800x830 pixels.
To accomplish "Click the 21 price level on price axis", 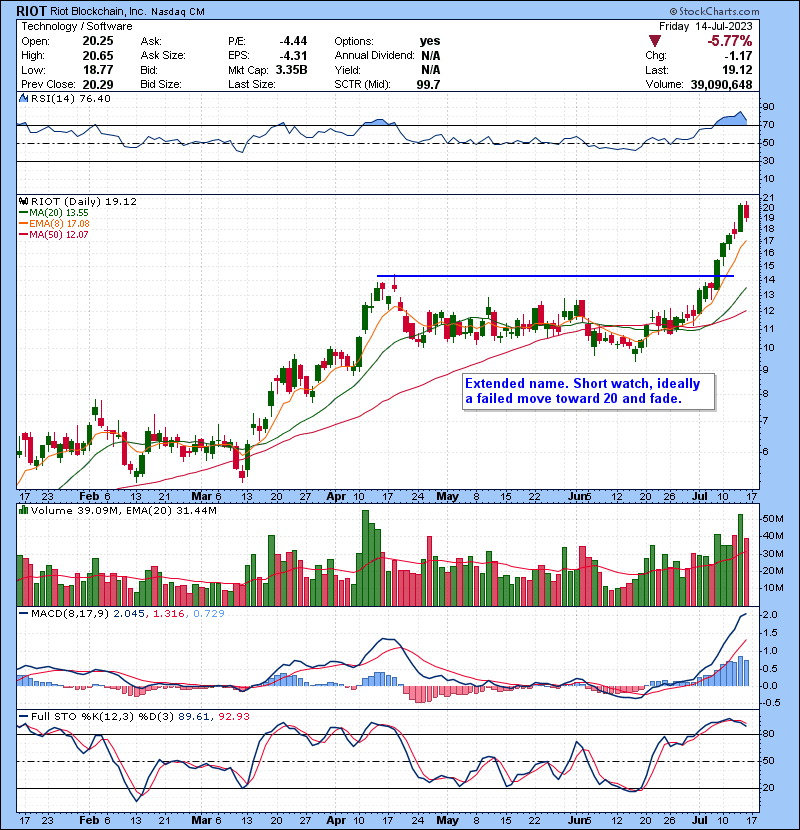I will [x=768, y=198].
